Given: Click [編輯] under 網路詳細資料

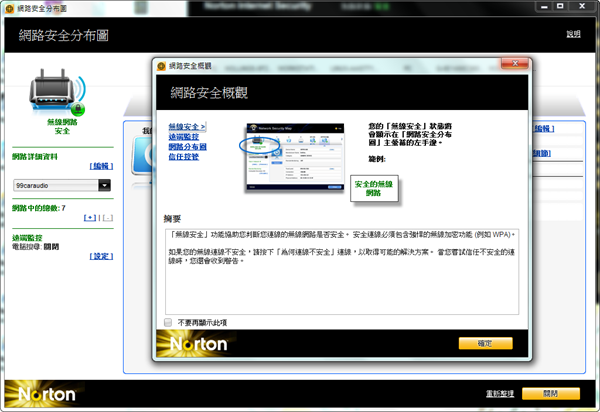Looking at the screenshot, I should [101, 166].
